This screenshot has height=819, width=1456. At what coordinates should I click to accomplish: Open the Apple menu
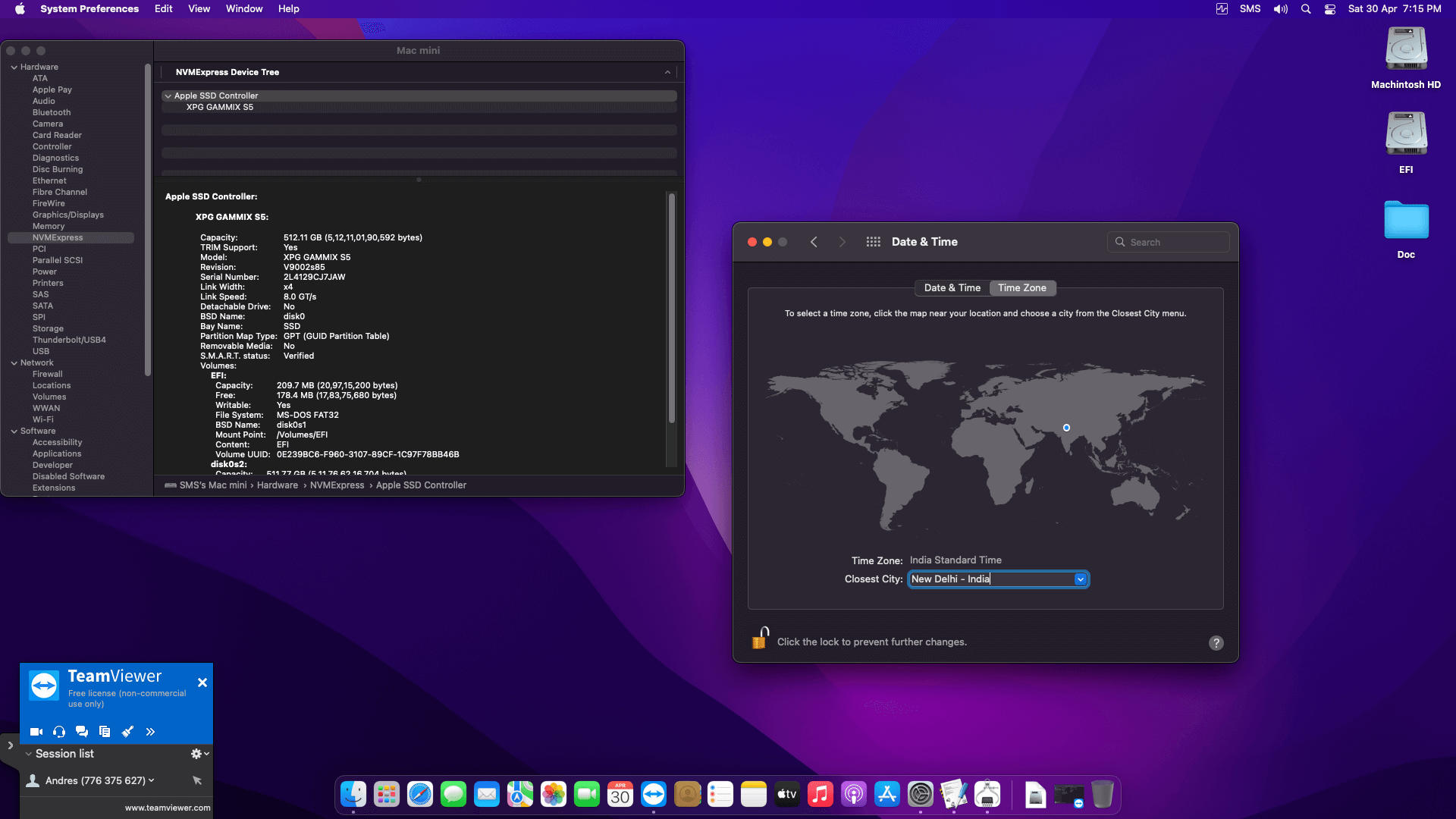point(20,9)
